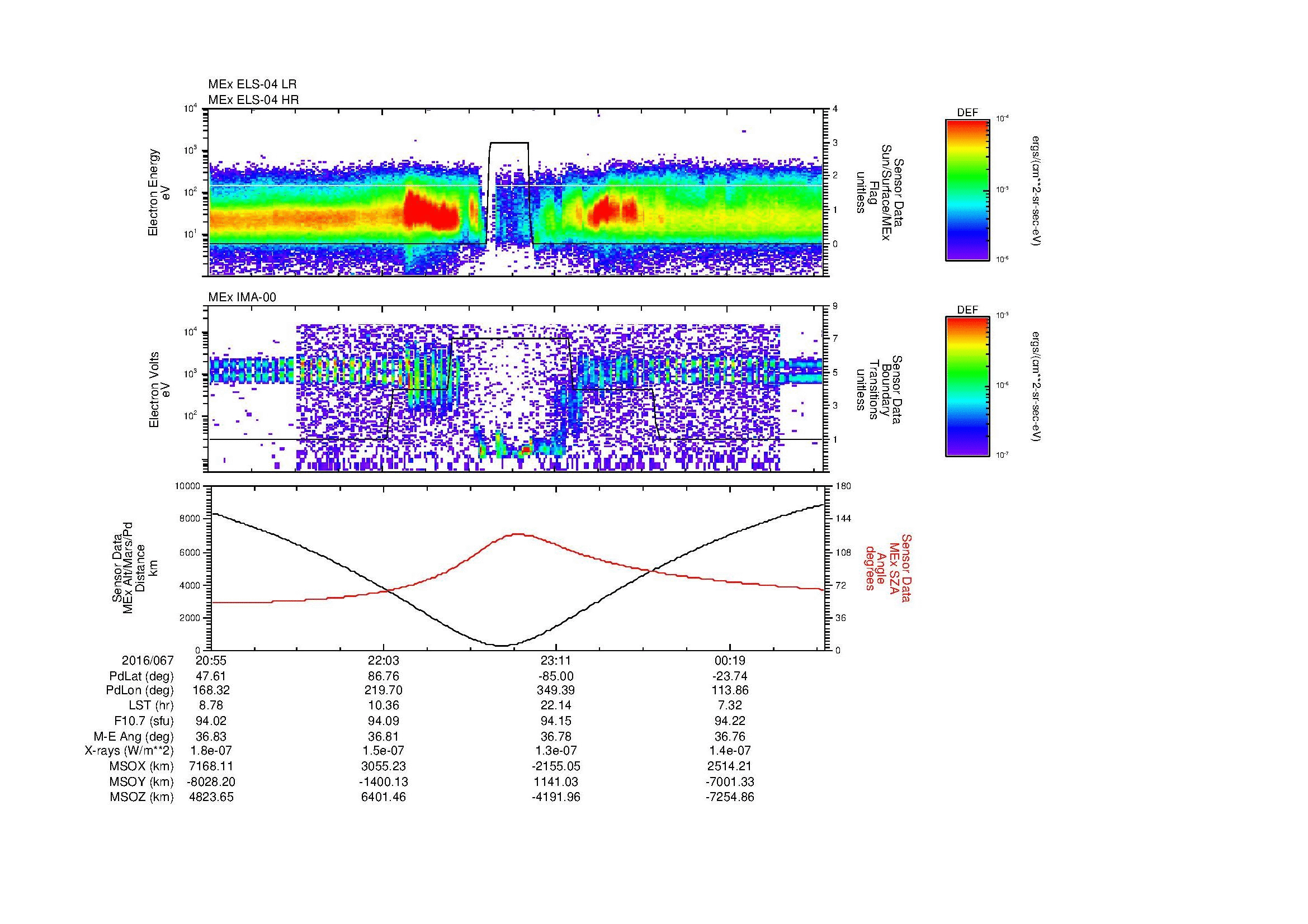Click the 180 tick on SZA axis
1308x924 pixels.
pyautogui.click(x=843, y=486)
